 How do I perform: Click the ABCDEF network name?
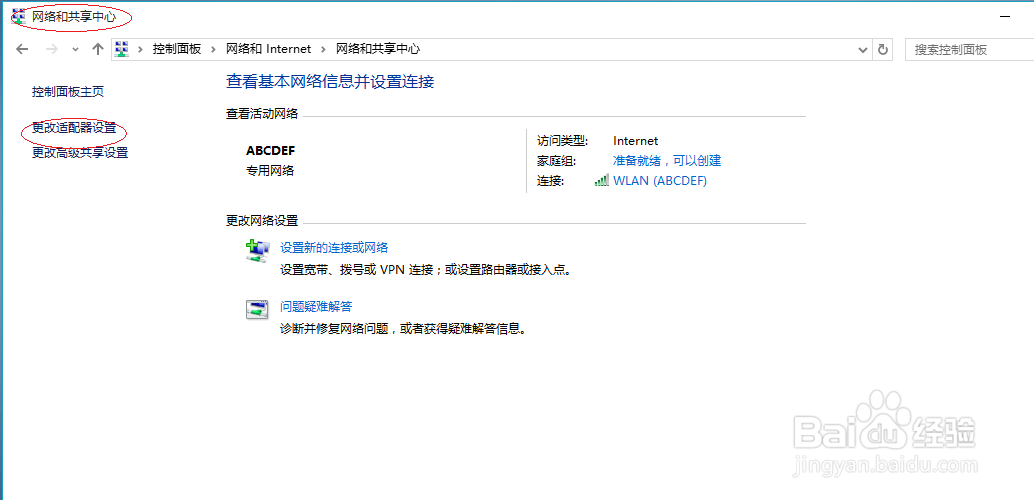pos(270,150)
